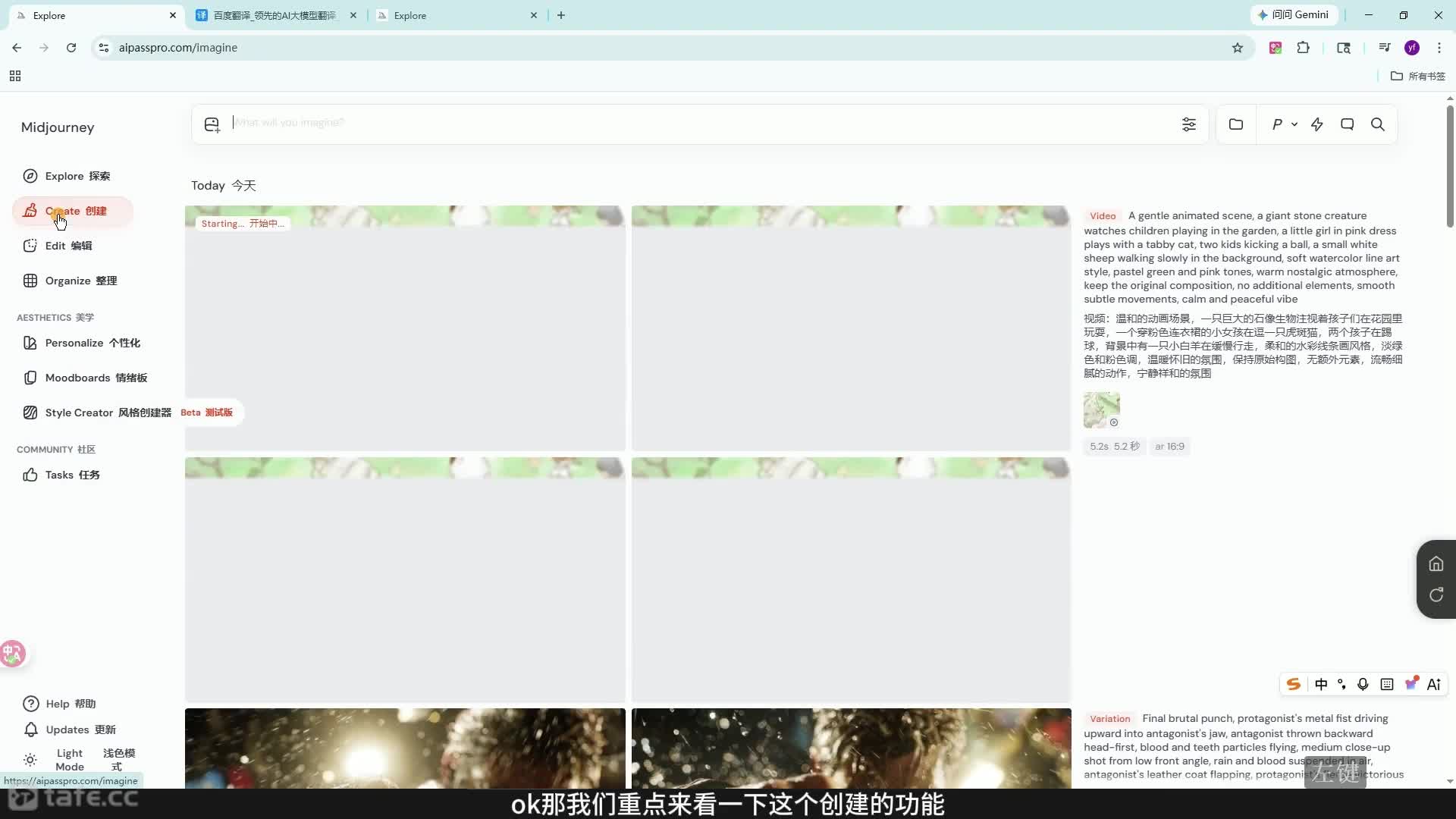Click the Midjourney logo text
The width and height of the screenshot is (1456, 819).
[x=58, y=127]
